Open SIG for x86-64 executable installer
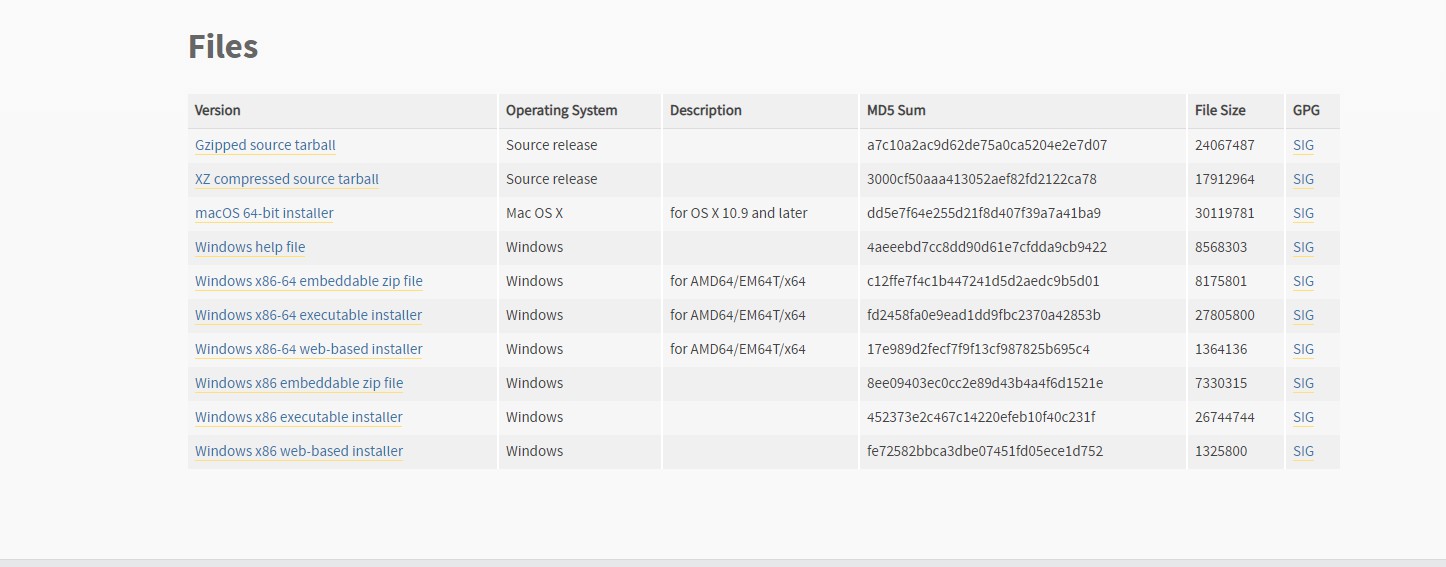 1303,315
